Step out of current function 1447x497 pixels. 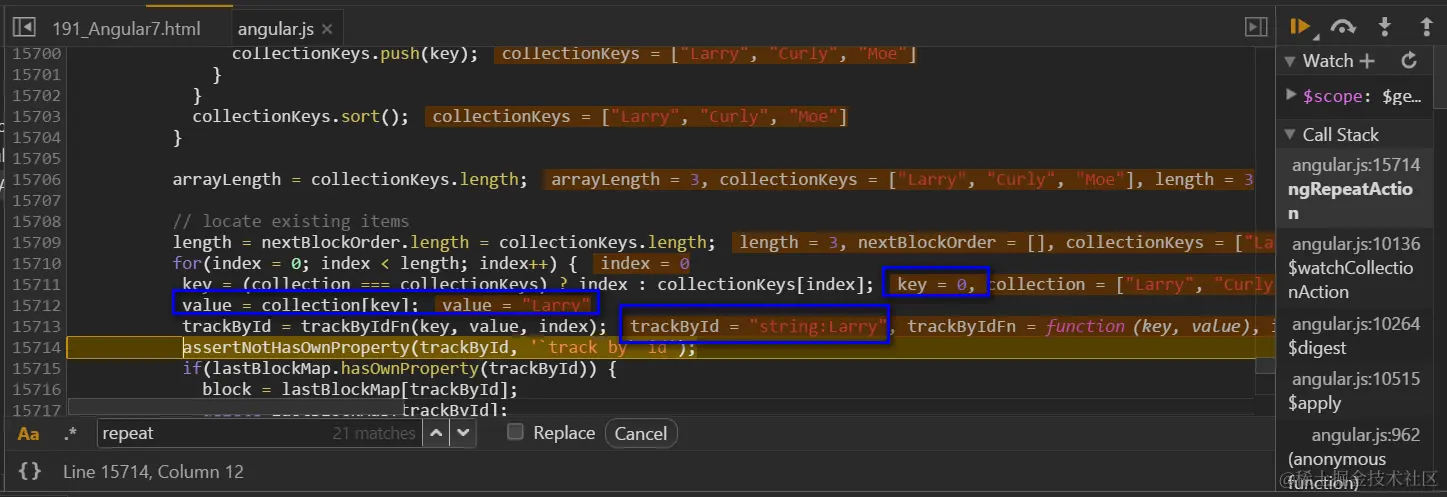point(1426,27)
